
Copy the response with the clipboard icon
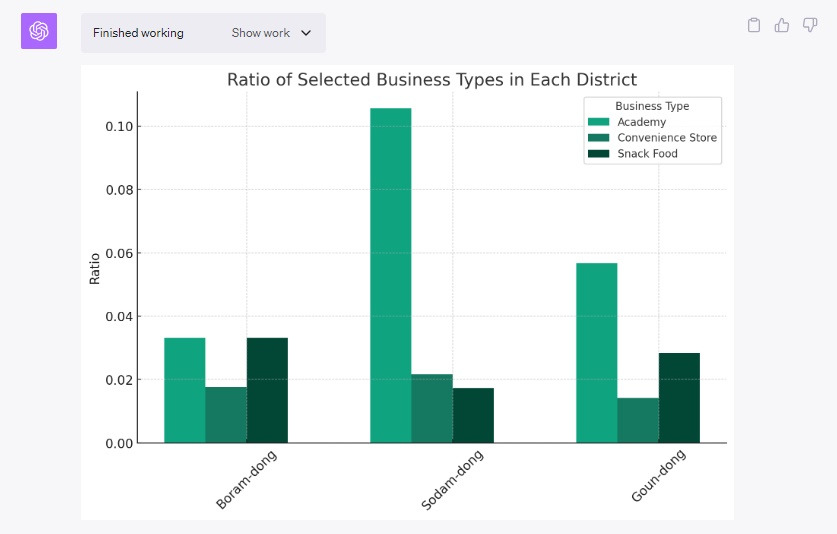754,25
